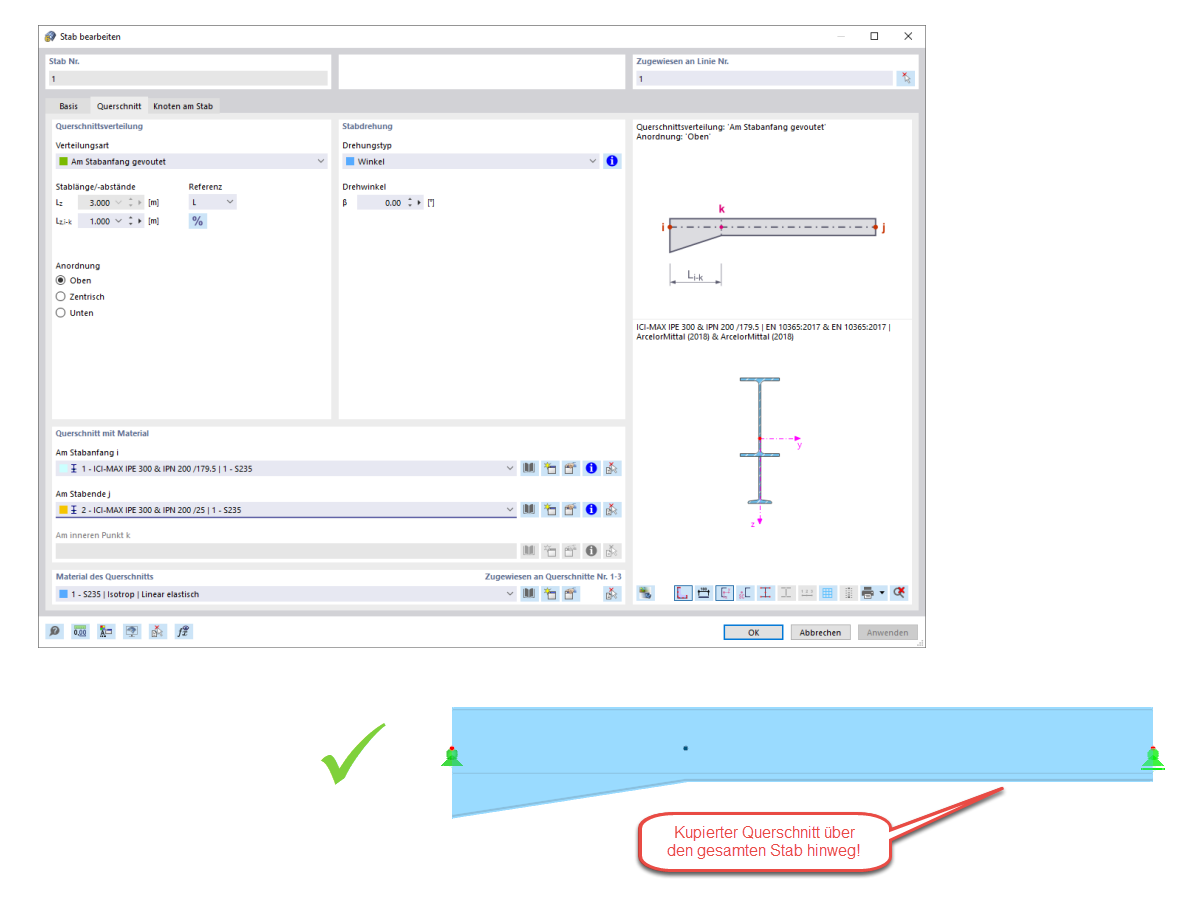Open the print options dropdown arrow
The width and height of the screenshot is (1200, 900).
[x=882, y=593]
